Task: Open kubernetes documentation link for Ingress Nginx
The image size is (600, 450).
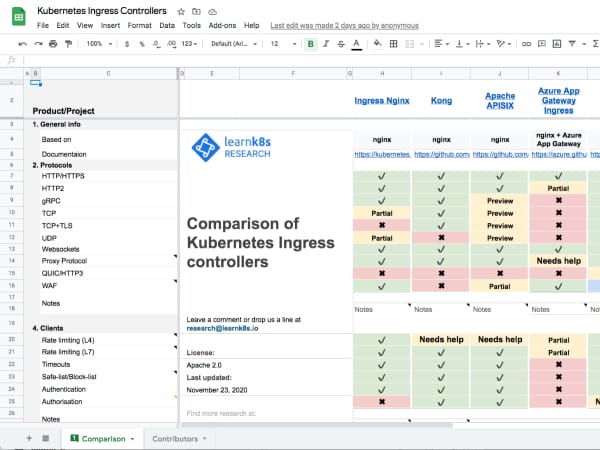Action: [382, 155]
